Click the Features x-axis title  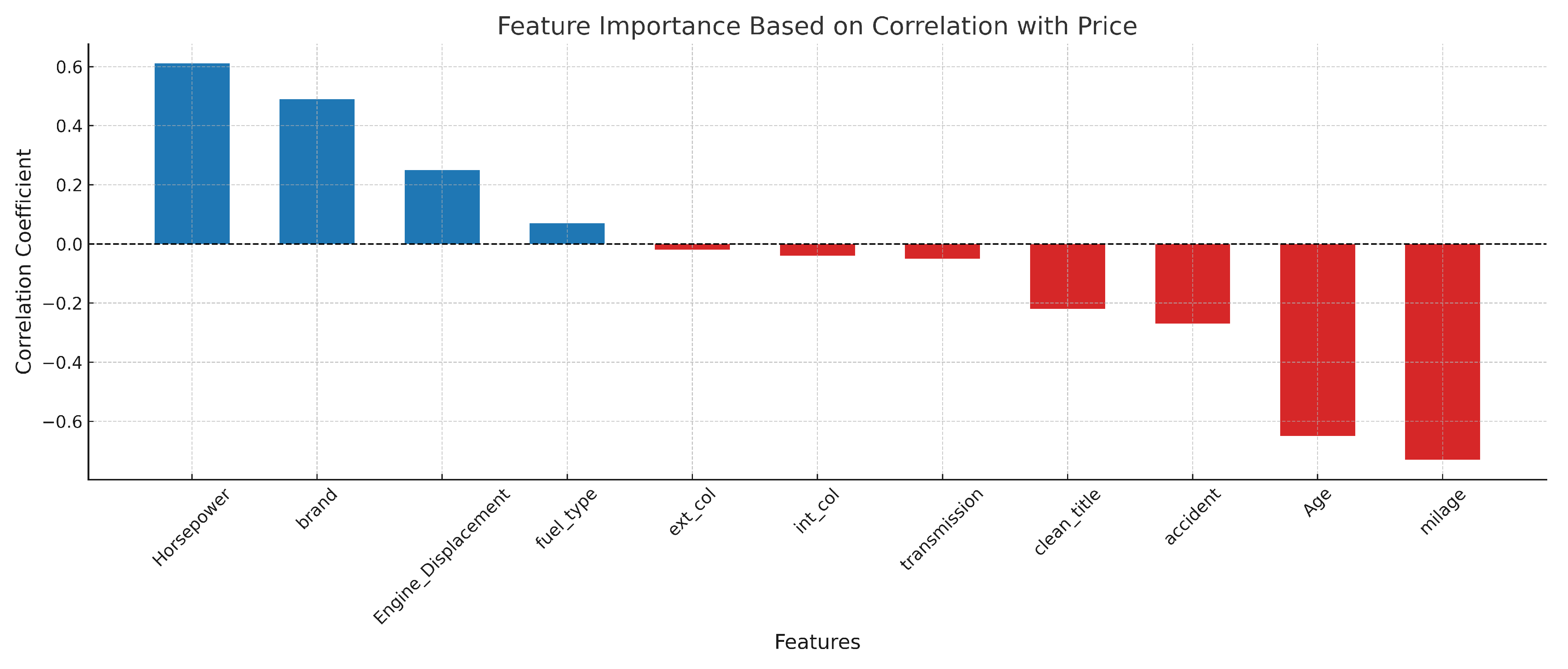(817, 641)
